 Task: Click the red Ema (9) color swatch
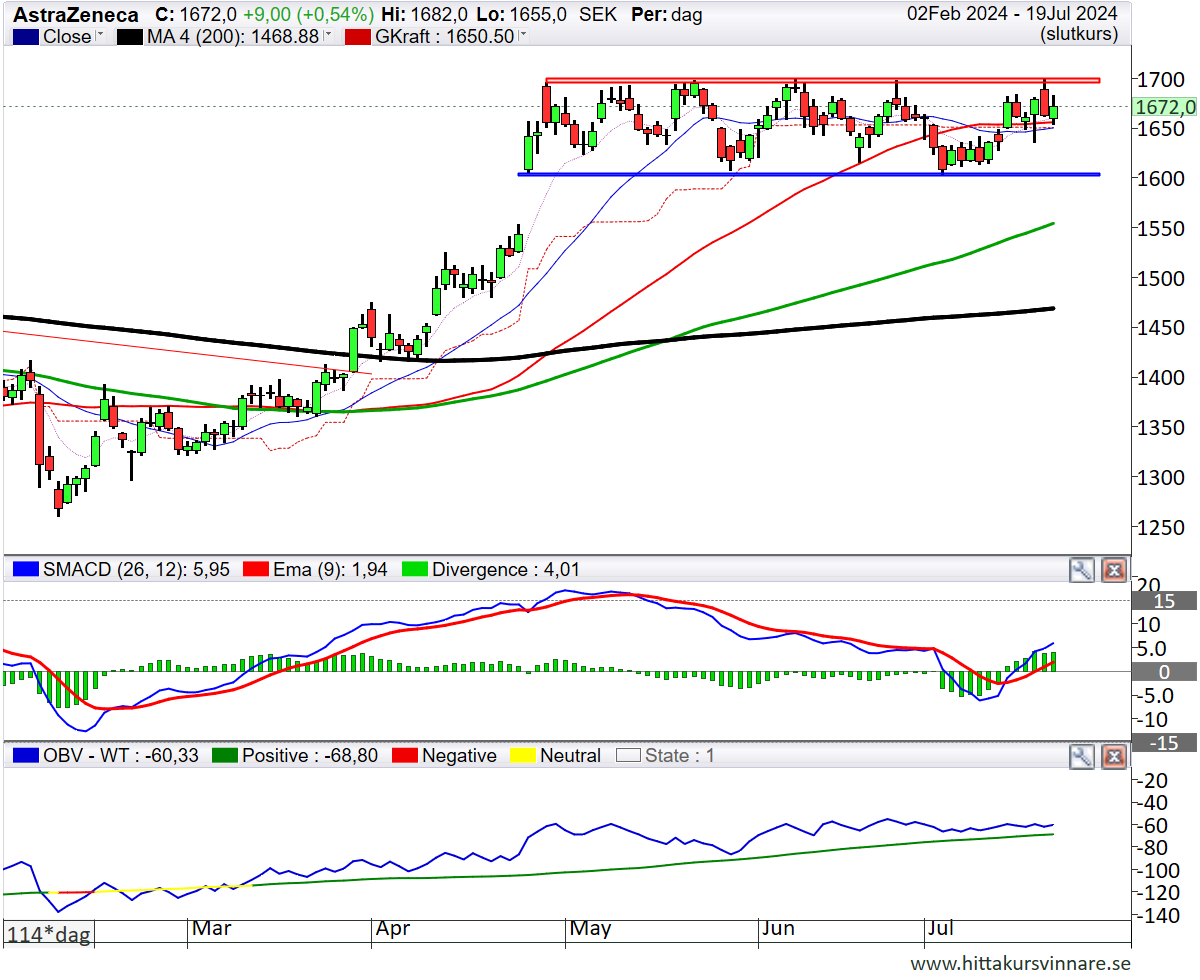click(x=257, y=570)
